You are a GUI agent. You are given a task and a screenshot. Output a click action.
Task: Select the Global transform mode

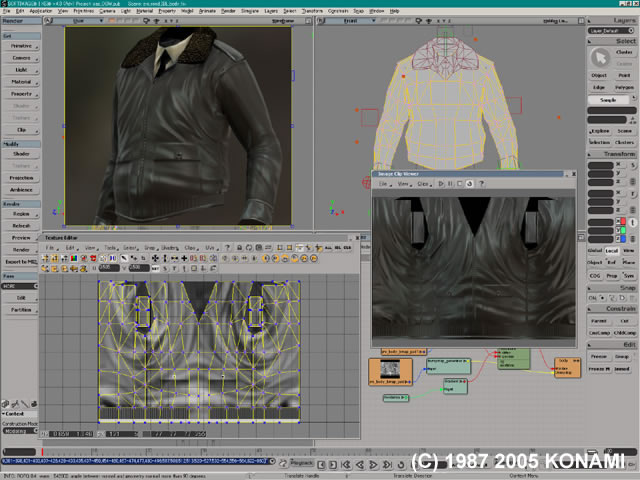point(595,250)
